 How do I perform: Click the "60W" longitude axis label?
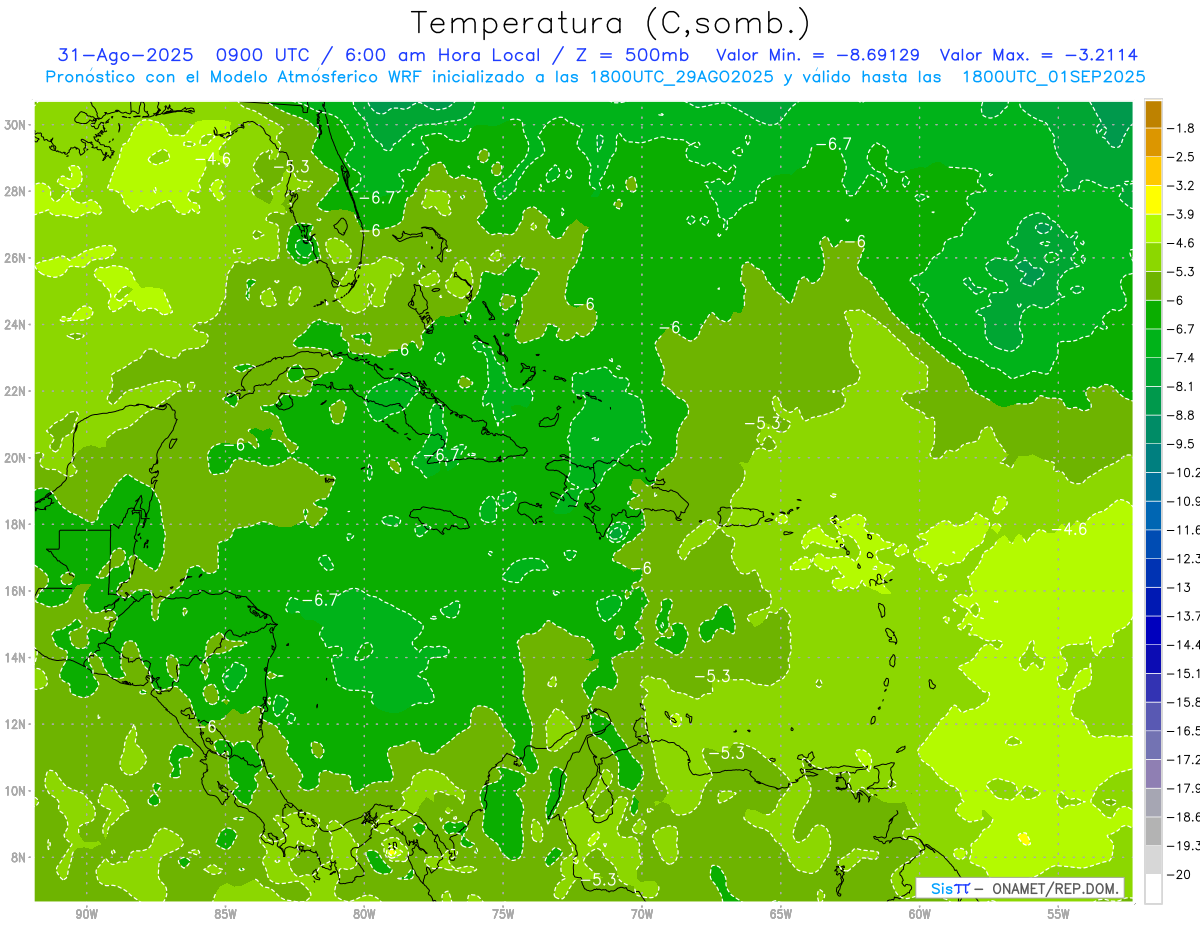920,914
